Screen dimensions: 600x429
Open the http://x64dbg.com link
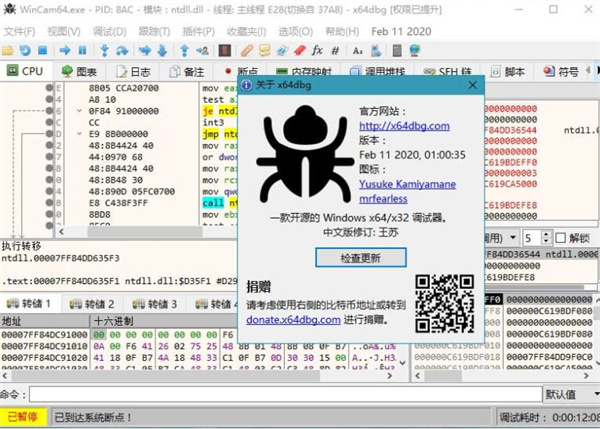pyautogui.click(x=404, y=126)
